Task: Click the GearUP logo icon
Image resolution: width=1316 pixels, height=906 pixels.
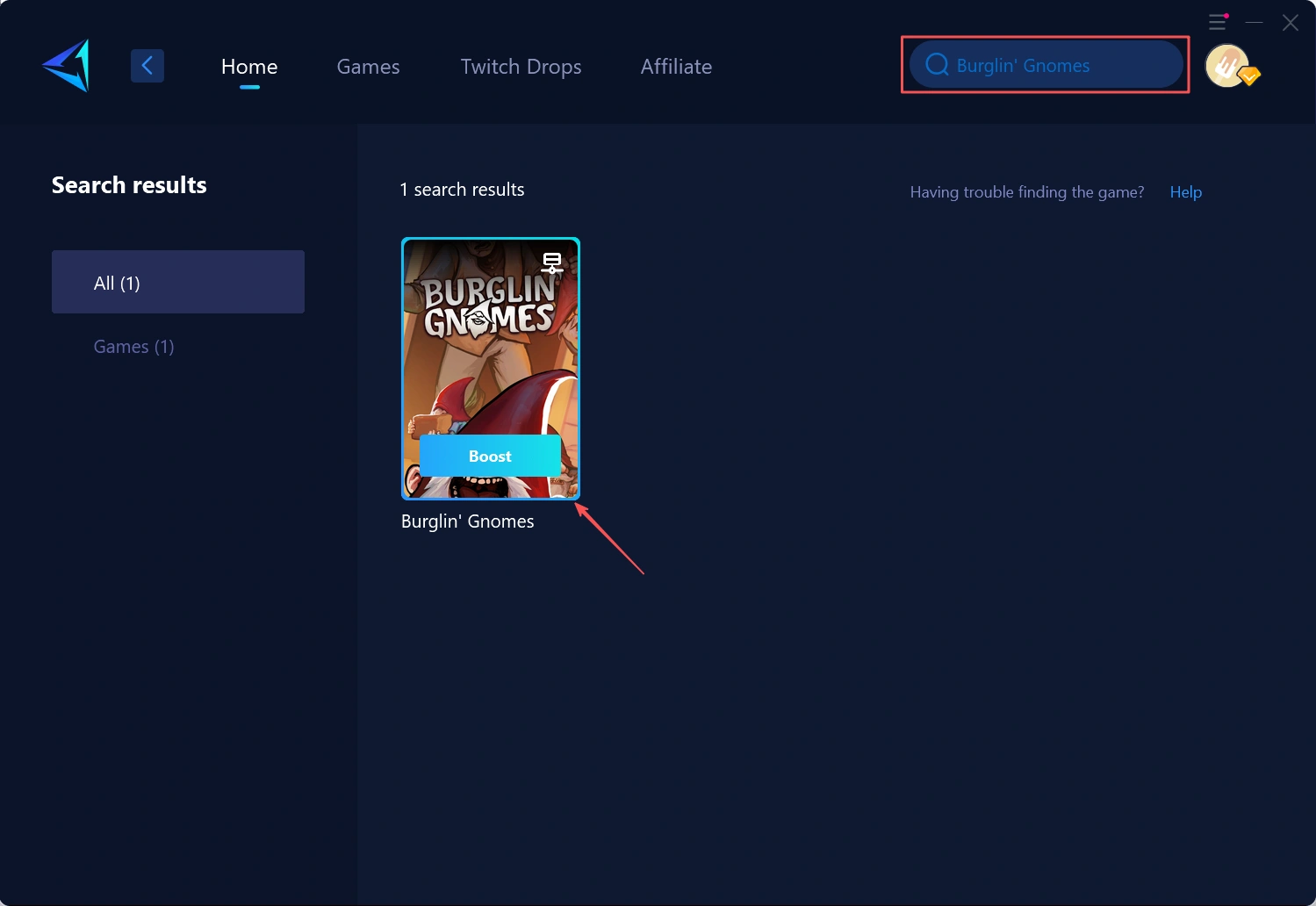Action: [x=67, y=66]
